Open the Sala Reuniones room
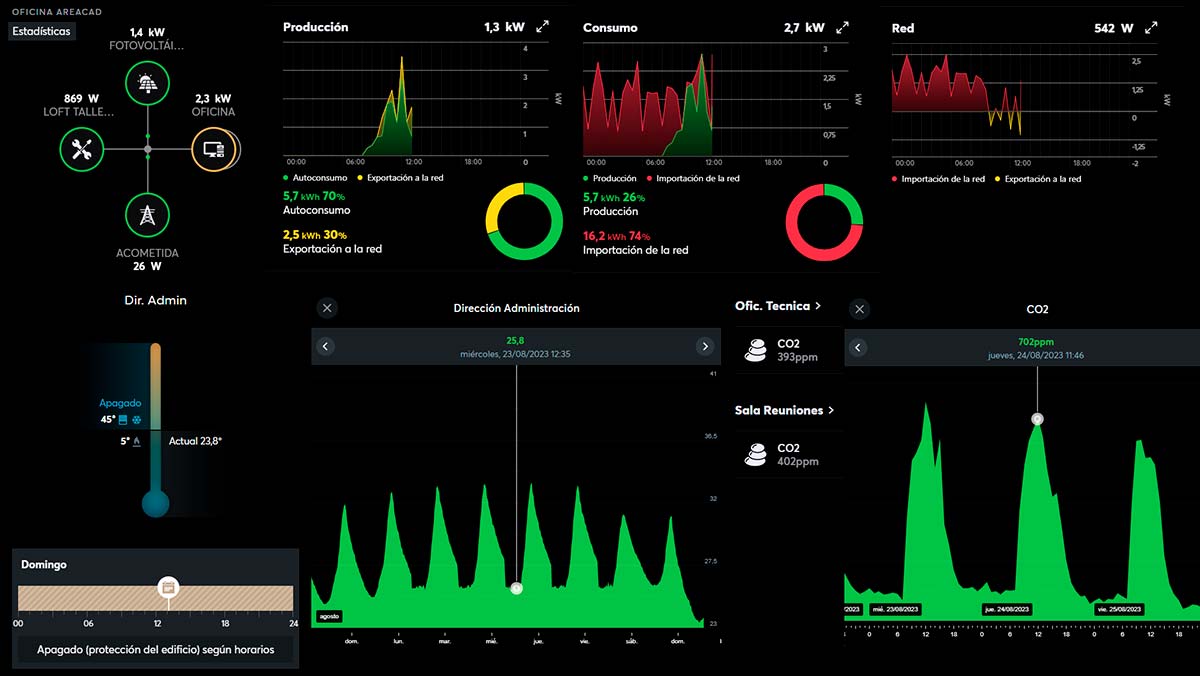The width and height of the screenshot is (1200, 676). (784, 410)
